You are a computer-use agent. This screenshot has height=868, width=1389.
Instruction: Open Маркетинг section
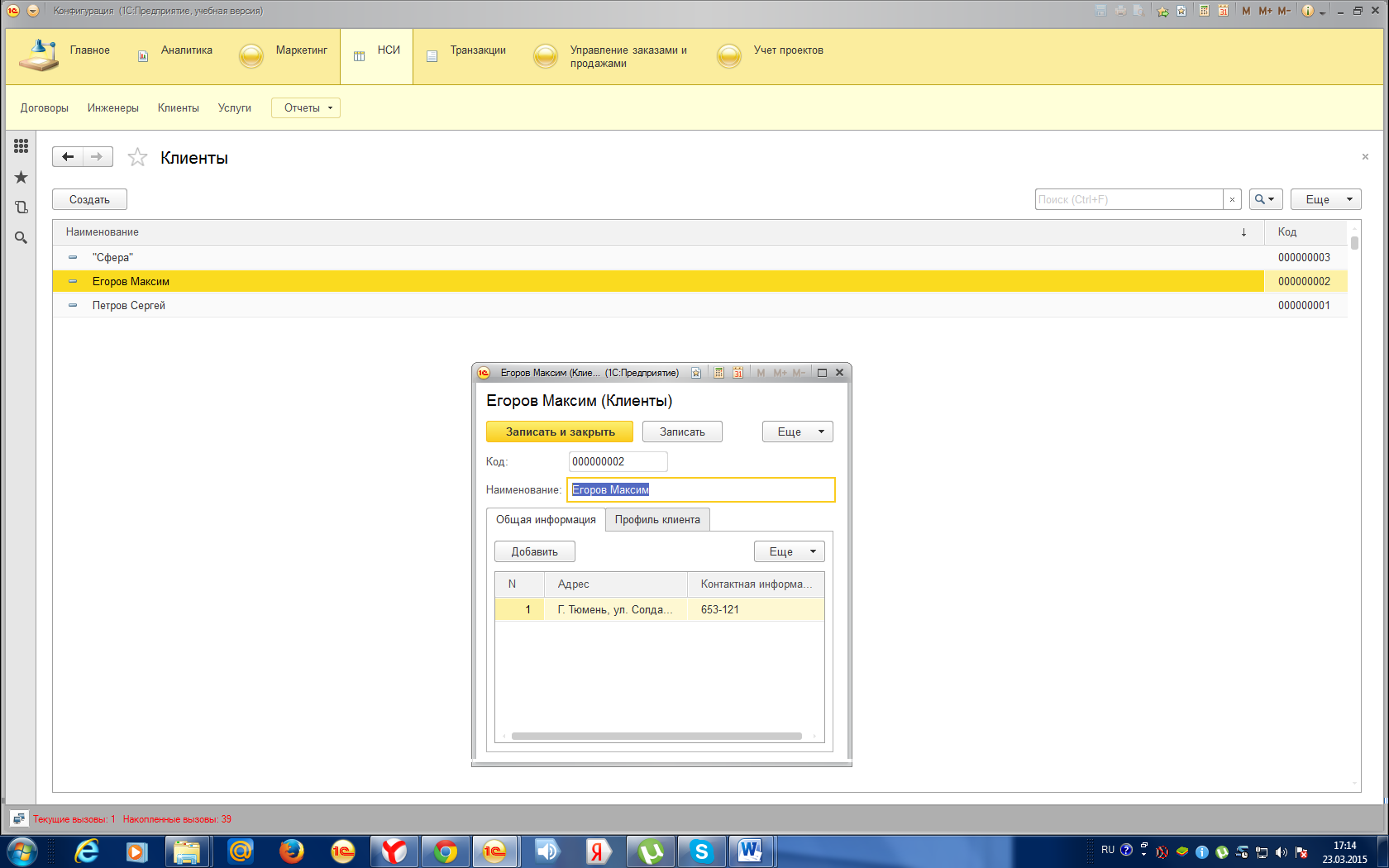pyautogui.click(x=284, y=55)
